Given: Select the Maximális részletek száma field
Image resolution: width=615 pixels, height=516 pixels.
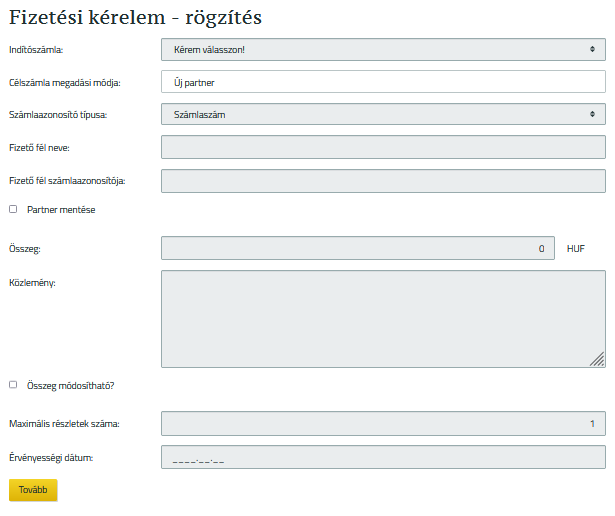Looking at the screenshot, I should pyautogui.click(x=383, y=424).
